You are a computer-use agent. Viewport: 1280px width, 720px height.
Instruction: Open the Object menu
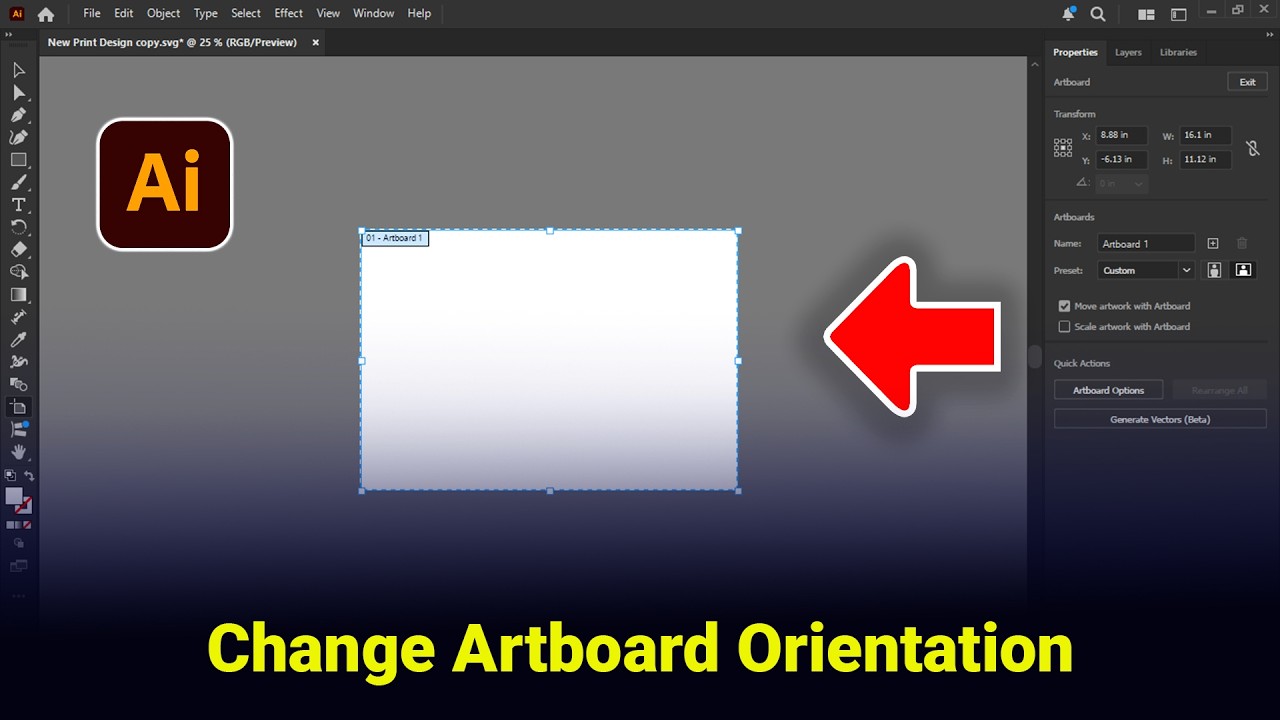tap(164, 13)
